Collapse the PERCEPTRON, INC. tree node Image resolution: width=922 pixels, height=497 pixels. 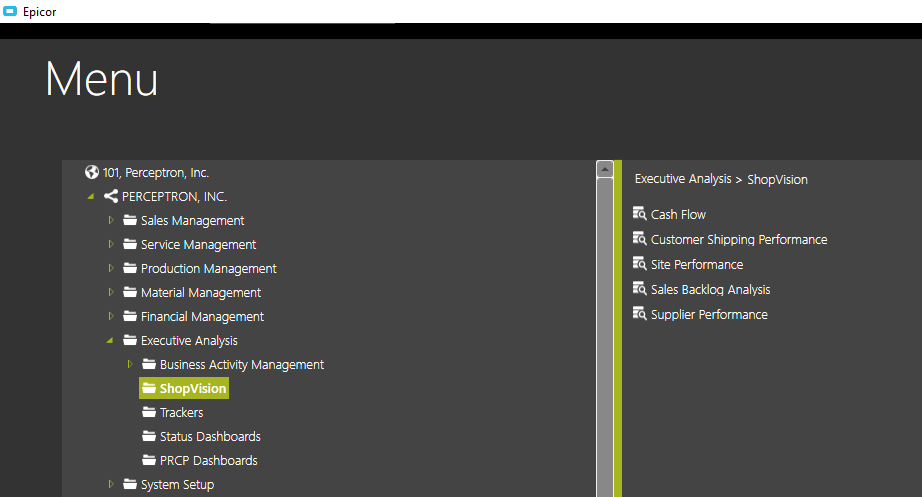[x=91, y=196]
